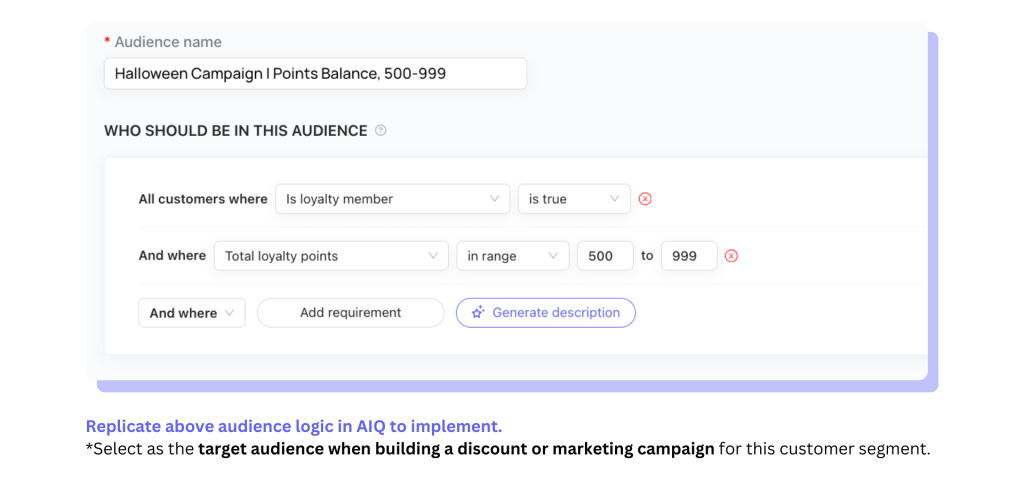Click the 'And where' label before Total loyalty points
This screenshot has width=1024, height=480.
[172, 256]
